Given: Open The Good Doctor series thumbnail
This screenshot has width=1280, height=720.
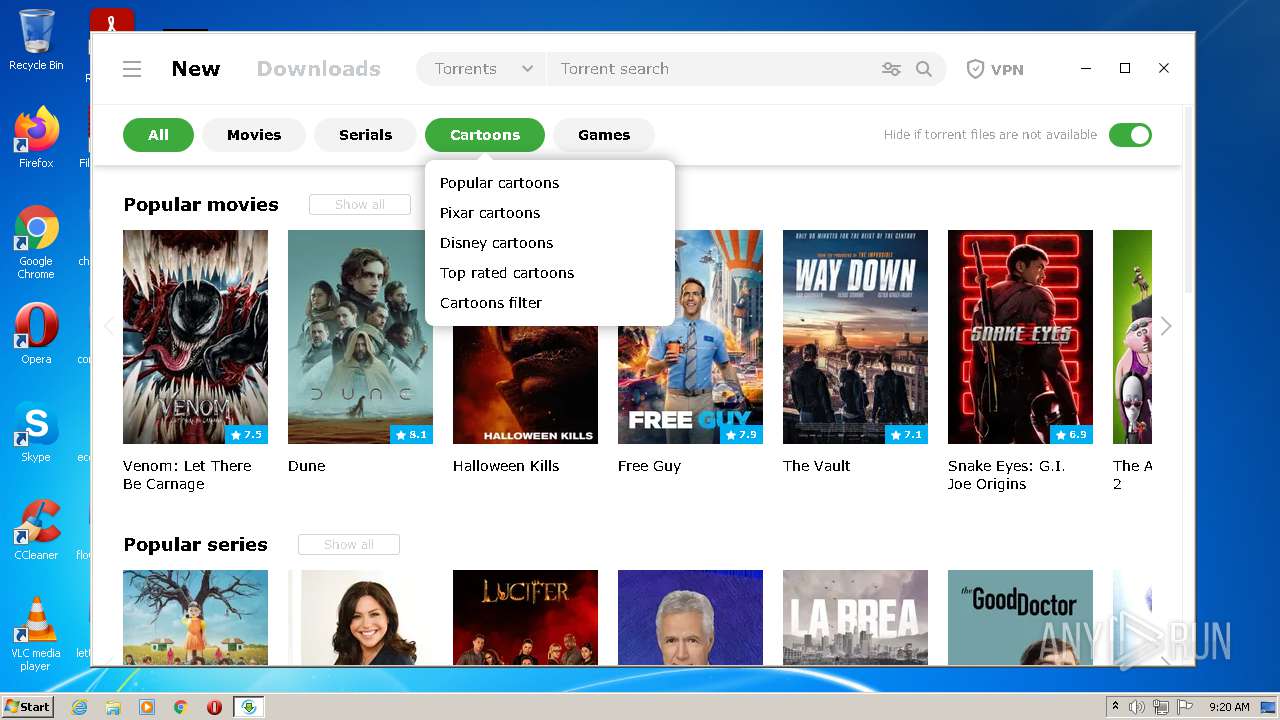Looking at the screenshot, I should coord(1020,617).
